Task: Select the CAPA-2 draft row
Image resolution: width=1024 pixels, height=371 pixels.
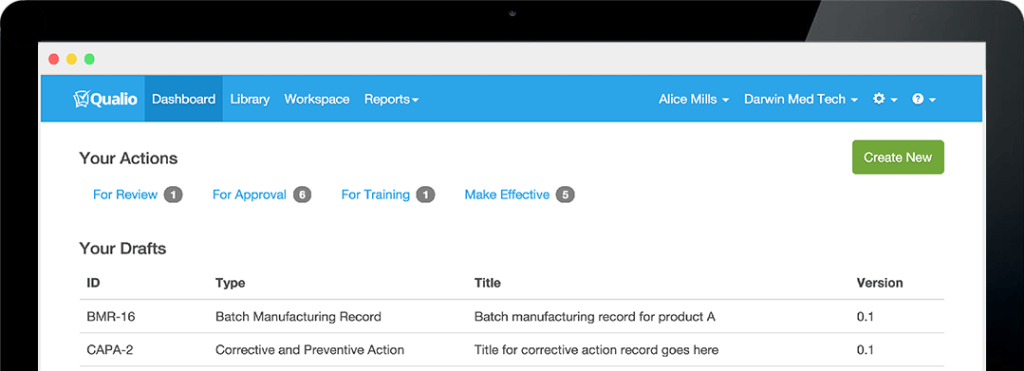Action: [x=511, y=350]
